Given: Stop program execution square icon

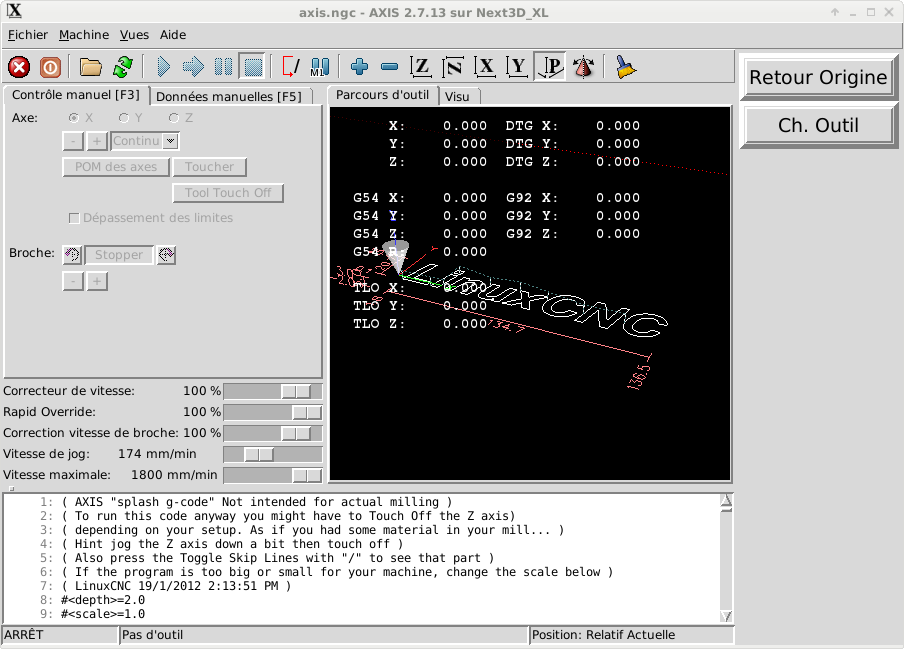Looking at the screenshot, I should [253, 67].
